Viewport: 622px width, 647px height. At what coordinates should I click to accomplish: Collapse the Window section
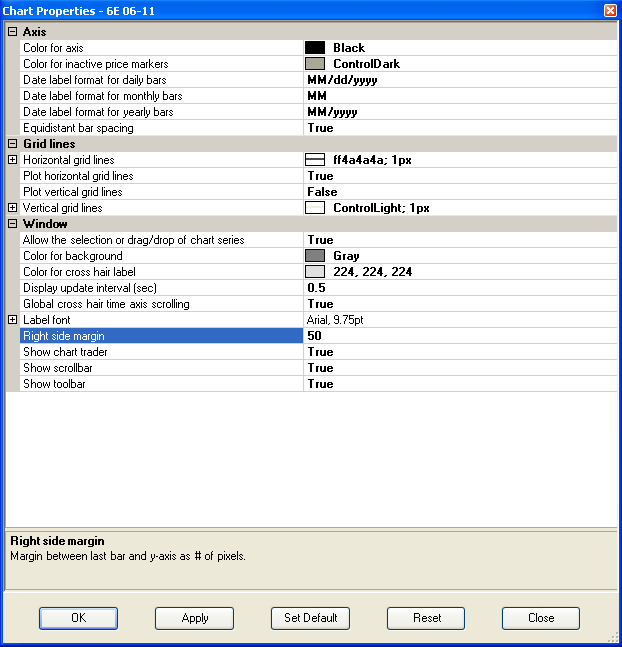(x=13, y=224)
